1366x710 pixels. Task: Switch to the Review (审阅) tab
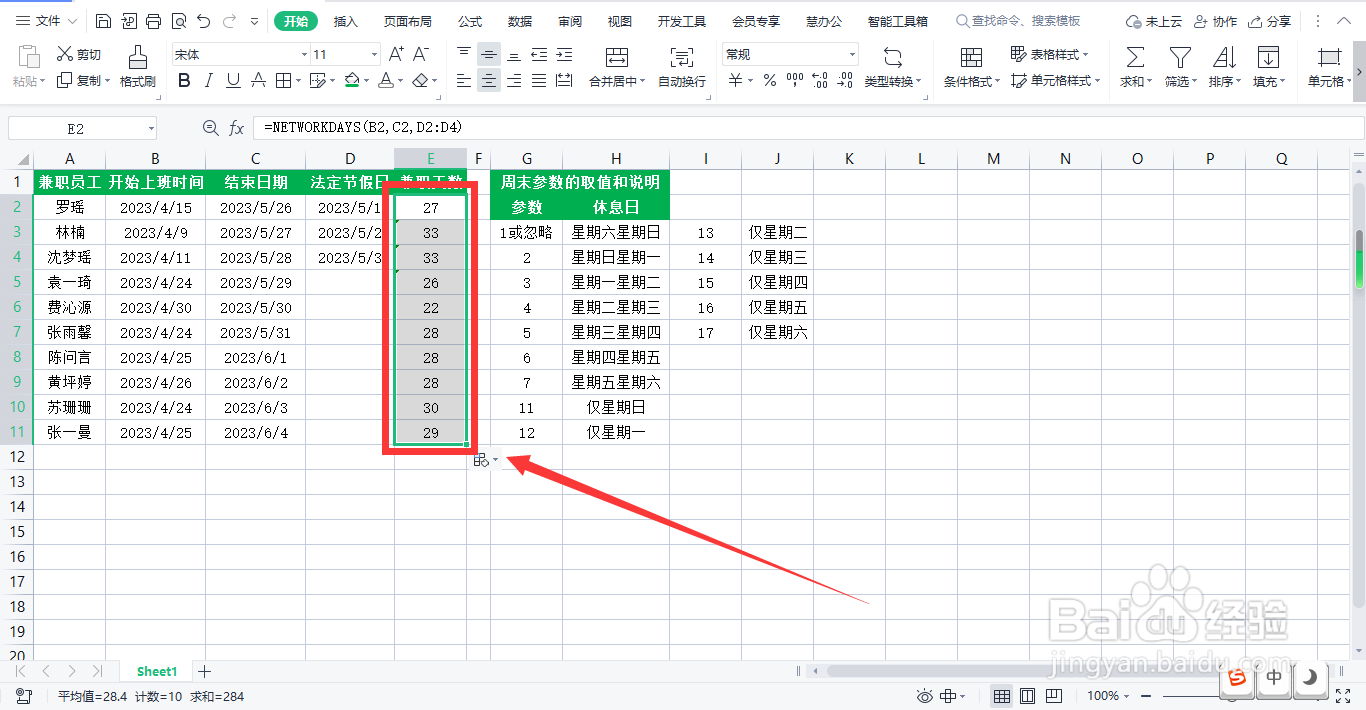coord(570,21)
